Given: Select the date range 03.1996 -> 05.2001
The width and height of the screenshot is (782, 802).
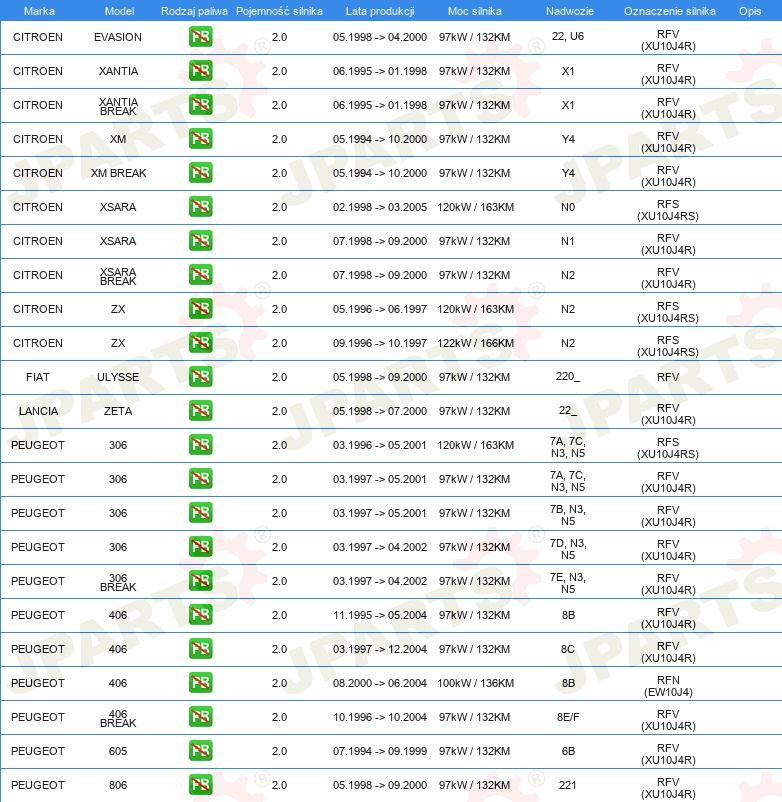Looking at the screenshot, I should click(379, 445).
